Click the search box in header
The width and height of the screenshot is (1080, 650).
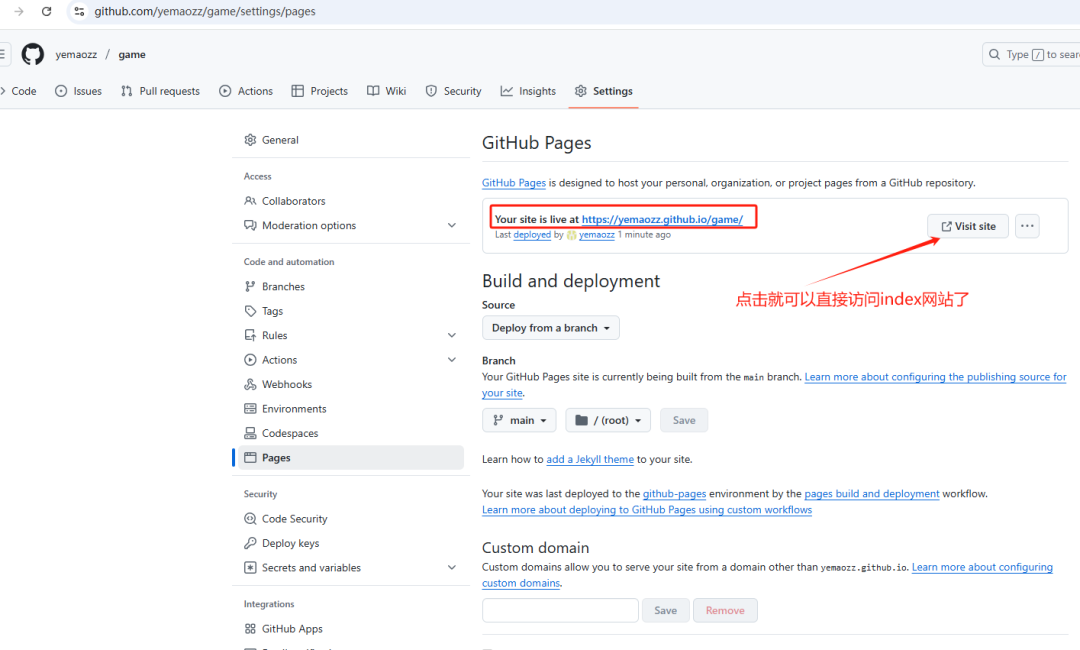(x=1031, y=54)
